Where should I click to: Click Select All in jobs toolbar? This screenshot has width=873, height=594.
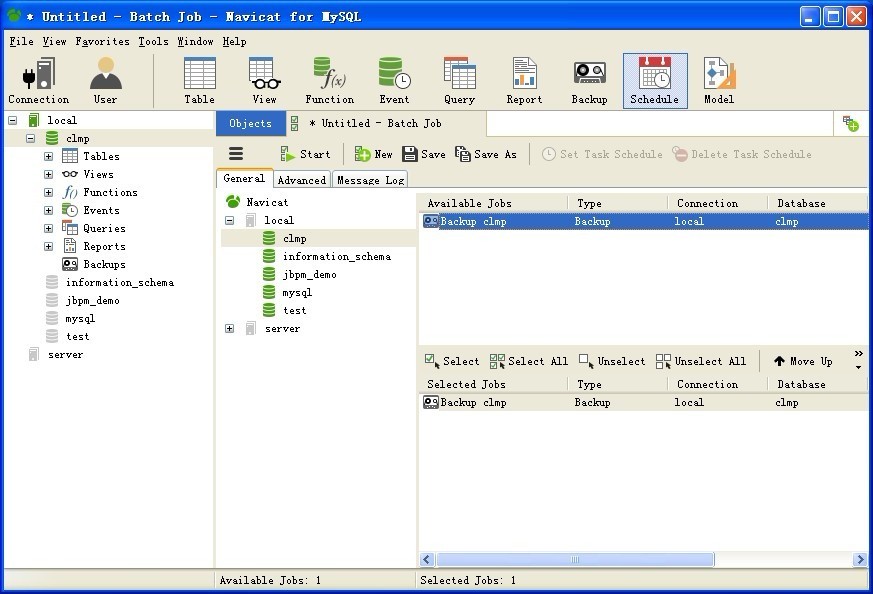point(529,361)
